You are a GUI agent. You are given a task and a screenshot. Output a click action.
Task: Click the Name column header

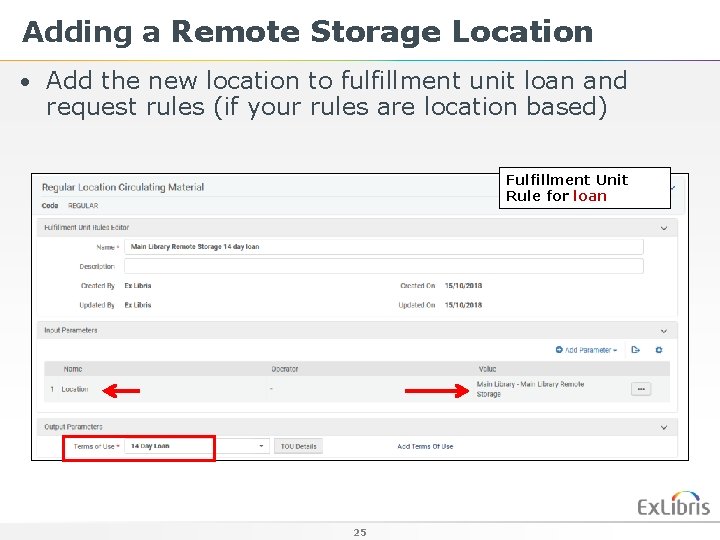73,369
